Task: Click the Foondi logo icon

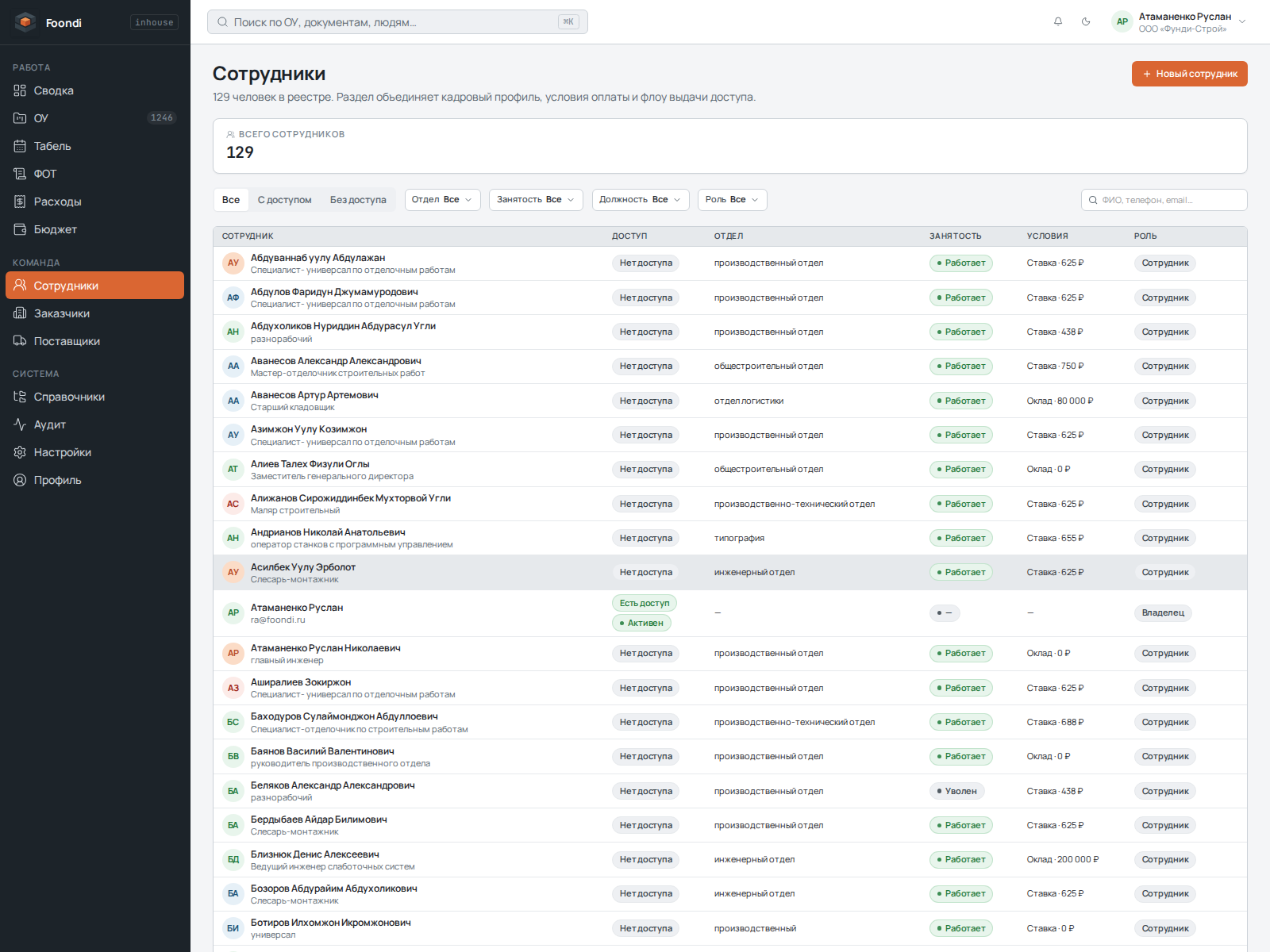Action: tap(25, 22)
